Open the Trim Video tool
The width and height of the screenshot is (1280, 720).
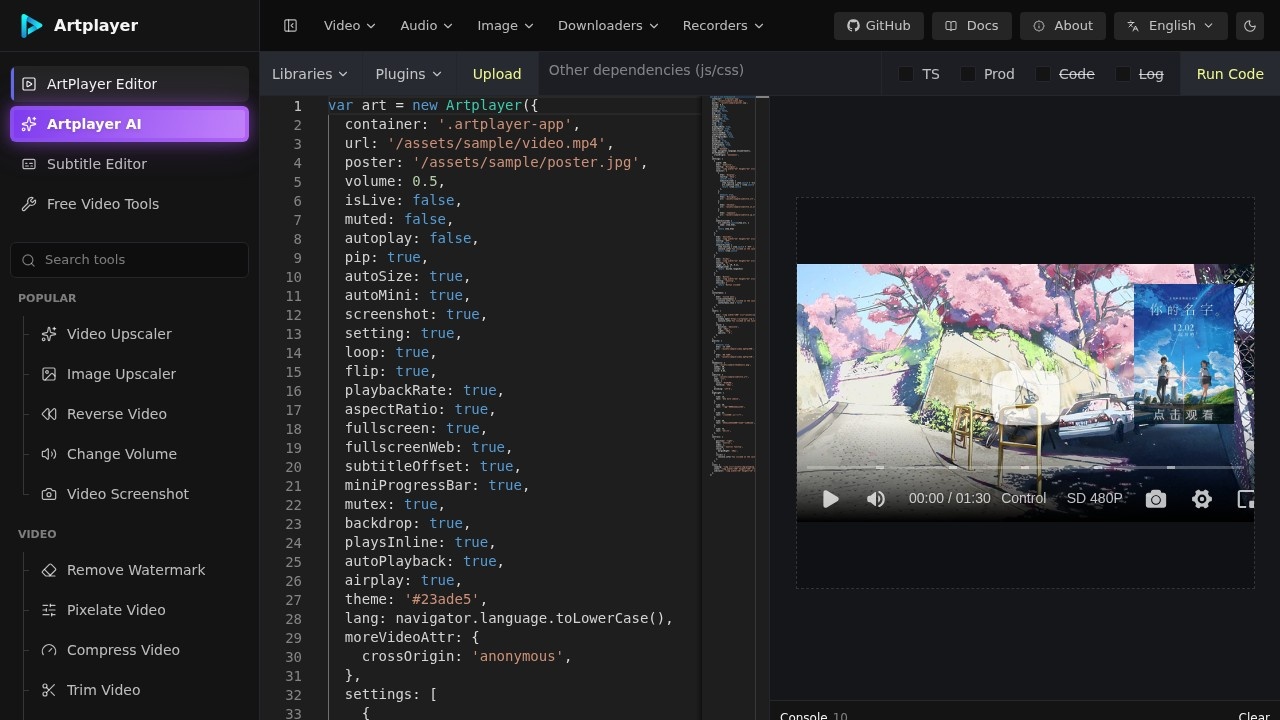coord(103,690)
